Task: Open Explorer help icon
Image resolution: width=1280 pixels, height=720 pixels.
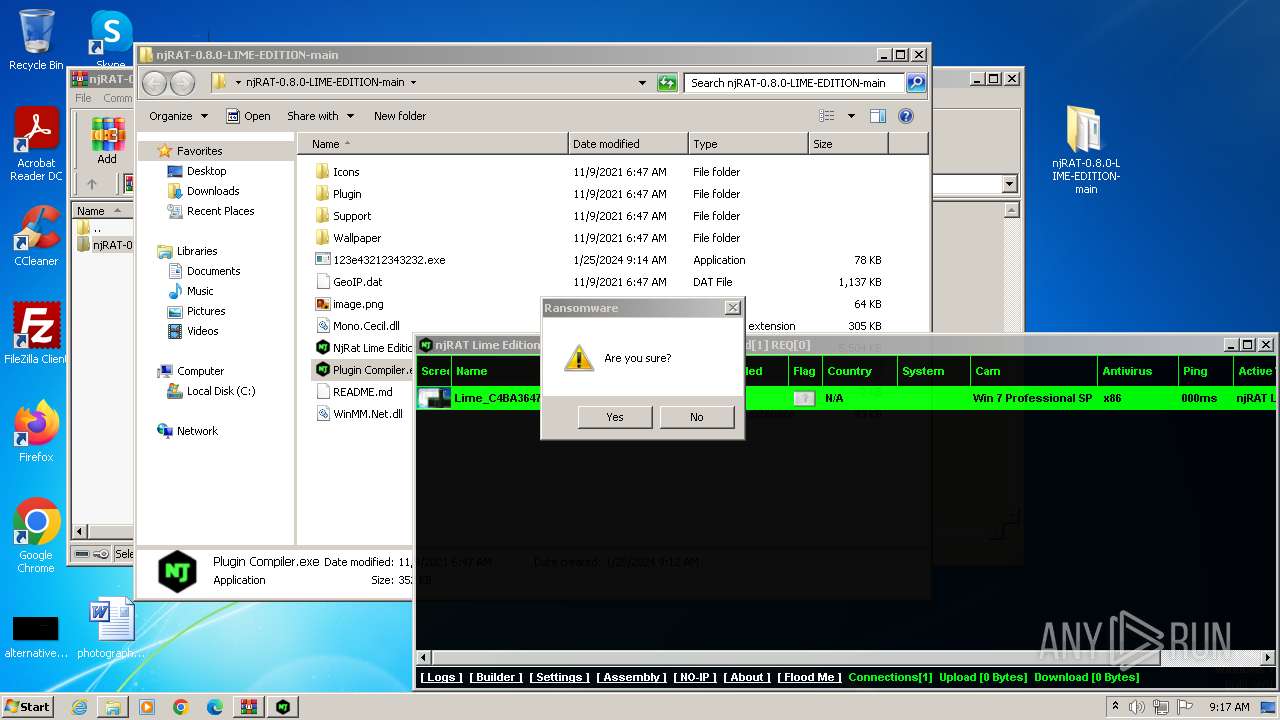Action: pyautogui.click(x=906, y=116)
